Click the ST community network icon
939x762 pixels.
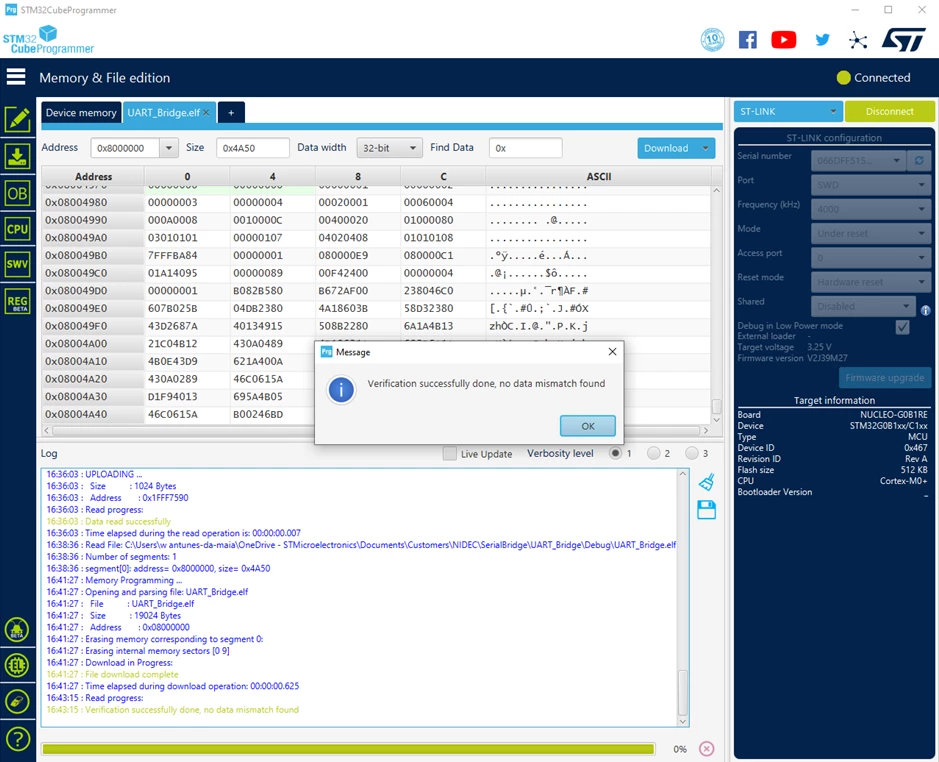[858, 40]
